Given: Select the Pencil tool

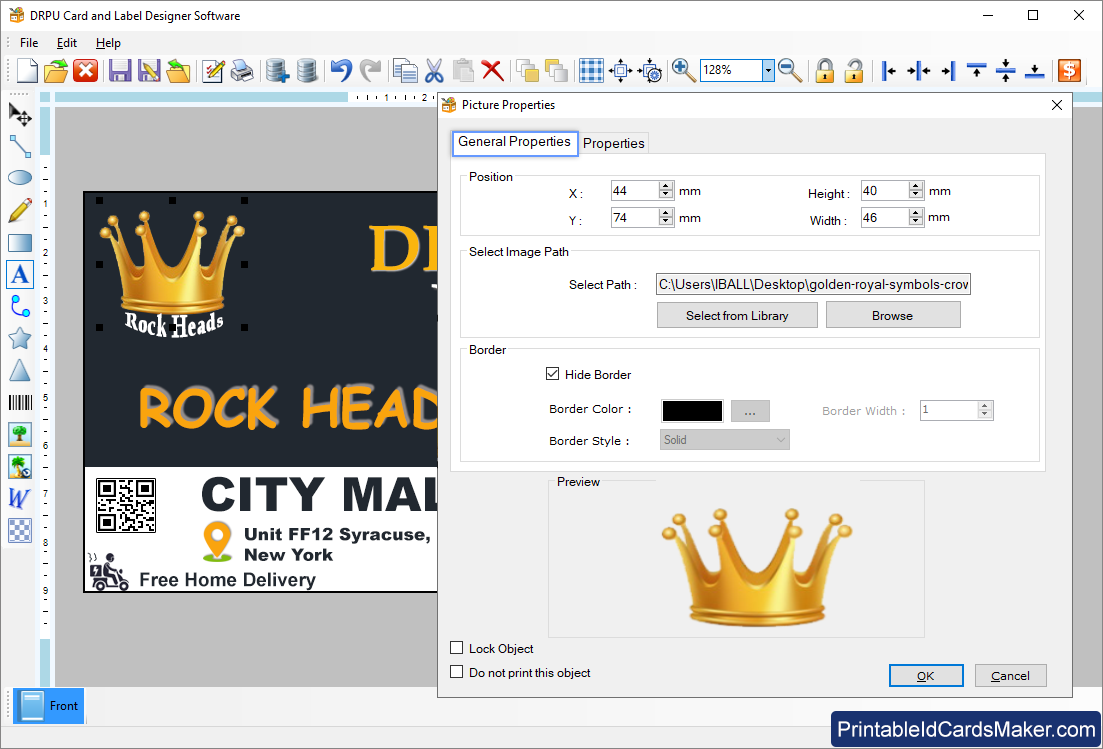Looking at the screenshot, I should [x=20, y=210].
